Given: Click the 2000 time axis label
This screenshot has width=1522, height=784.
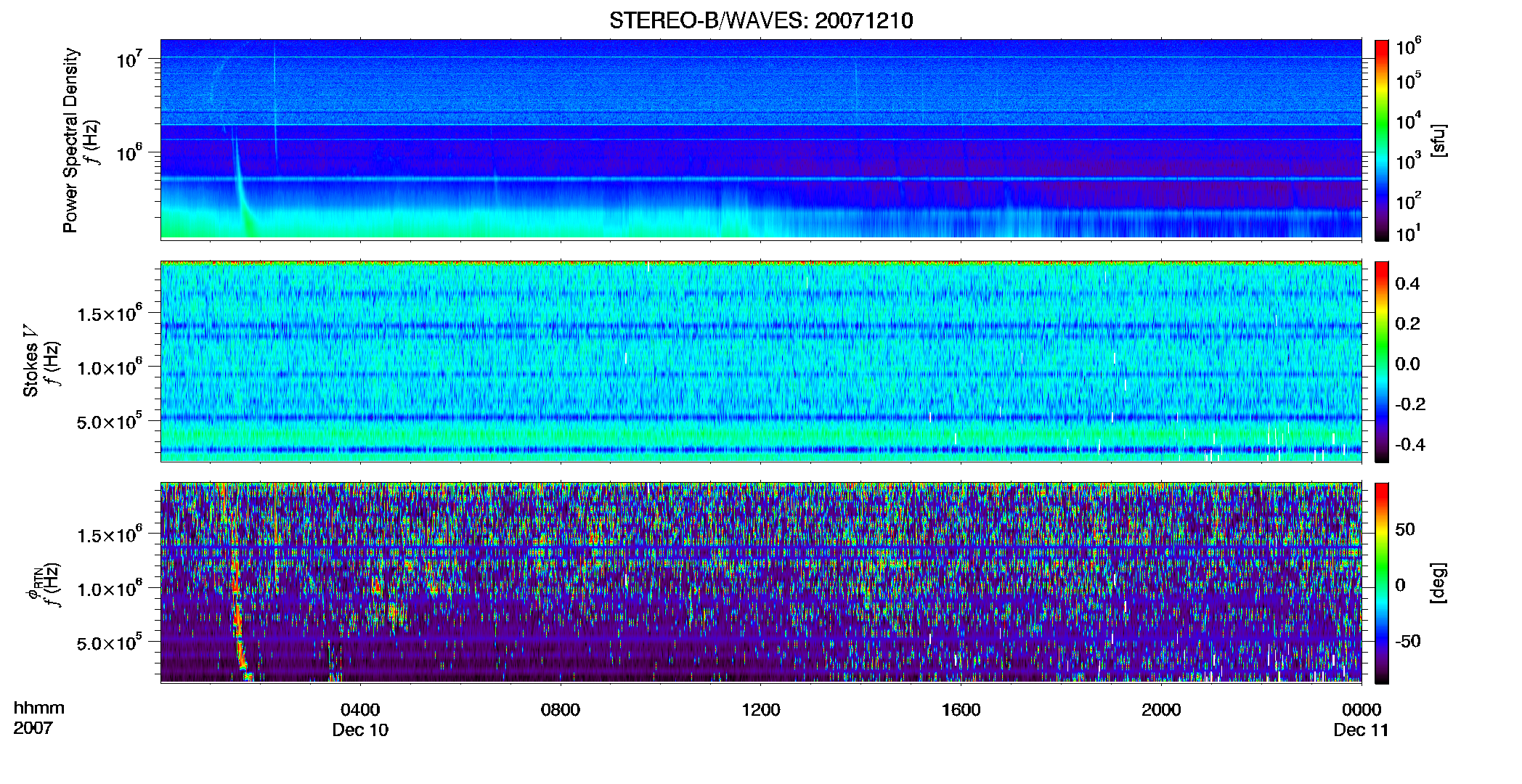Looking at the screenshot, I should pos(1161,709).
